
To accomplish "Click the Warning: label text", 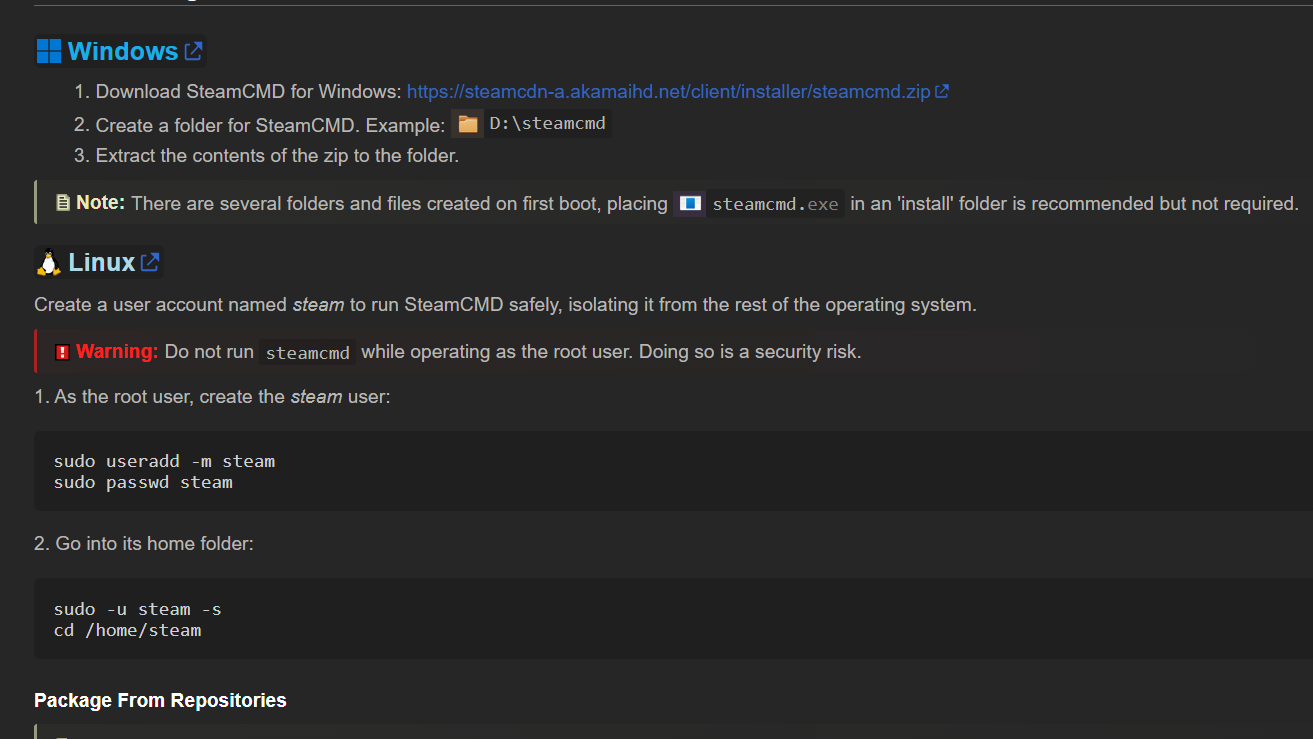I will [117, 351].
